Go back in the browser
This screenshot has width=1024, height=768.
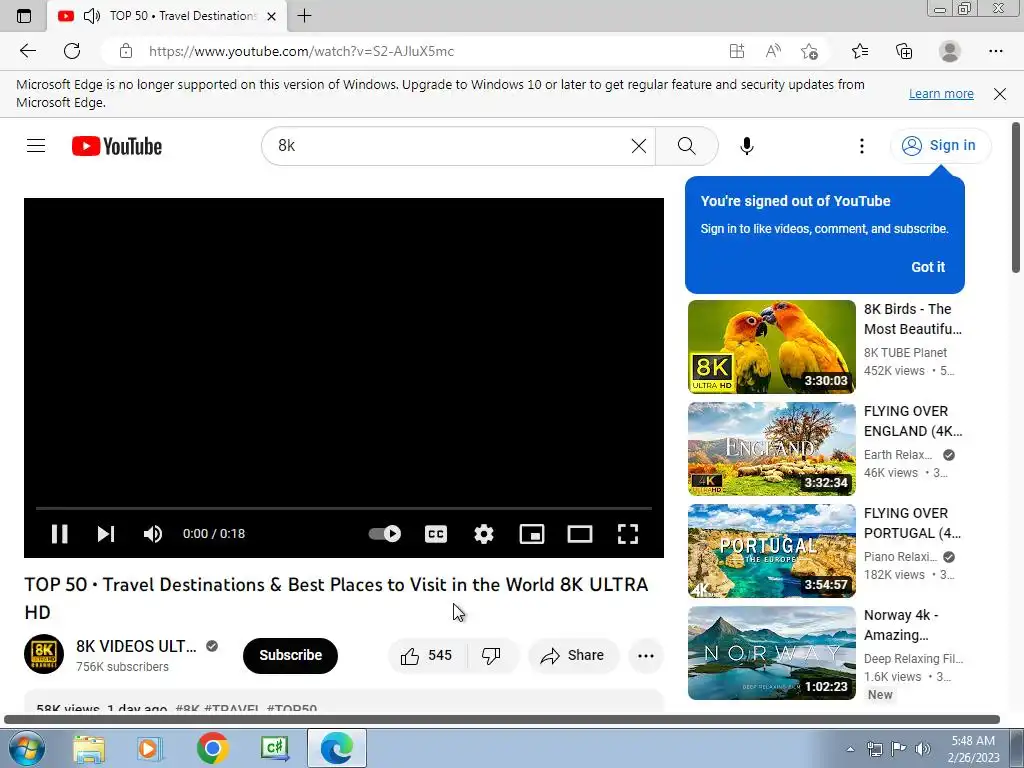click(x=28, y=51)
